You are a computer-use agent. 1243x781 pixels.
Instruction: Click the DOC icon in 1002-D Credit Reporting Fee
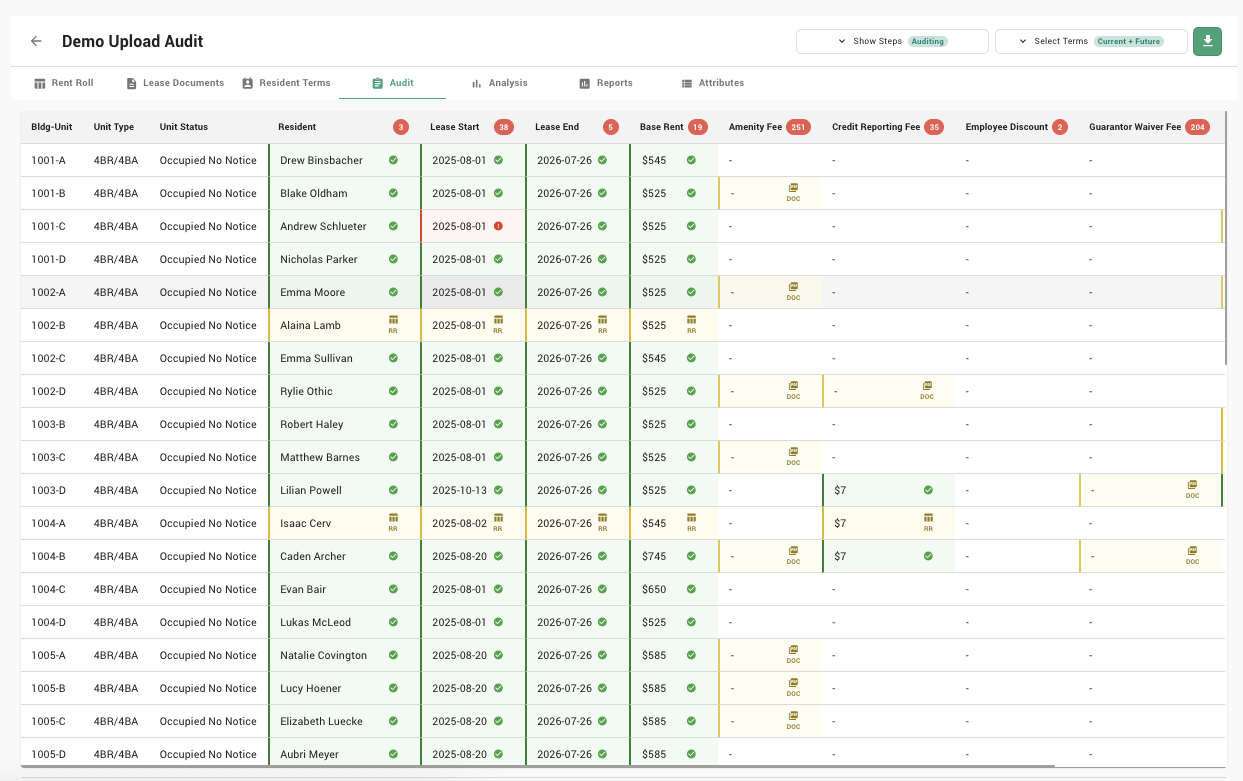927,390
